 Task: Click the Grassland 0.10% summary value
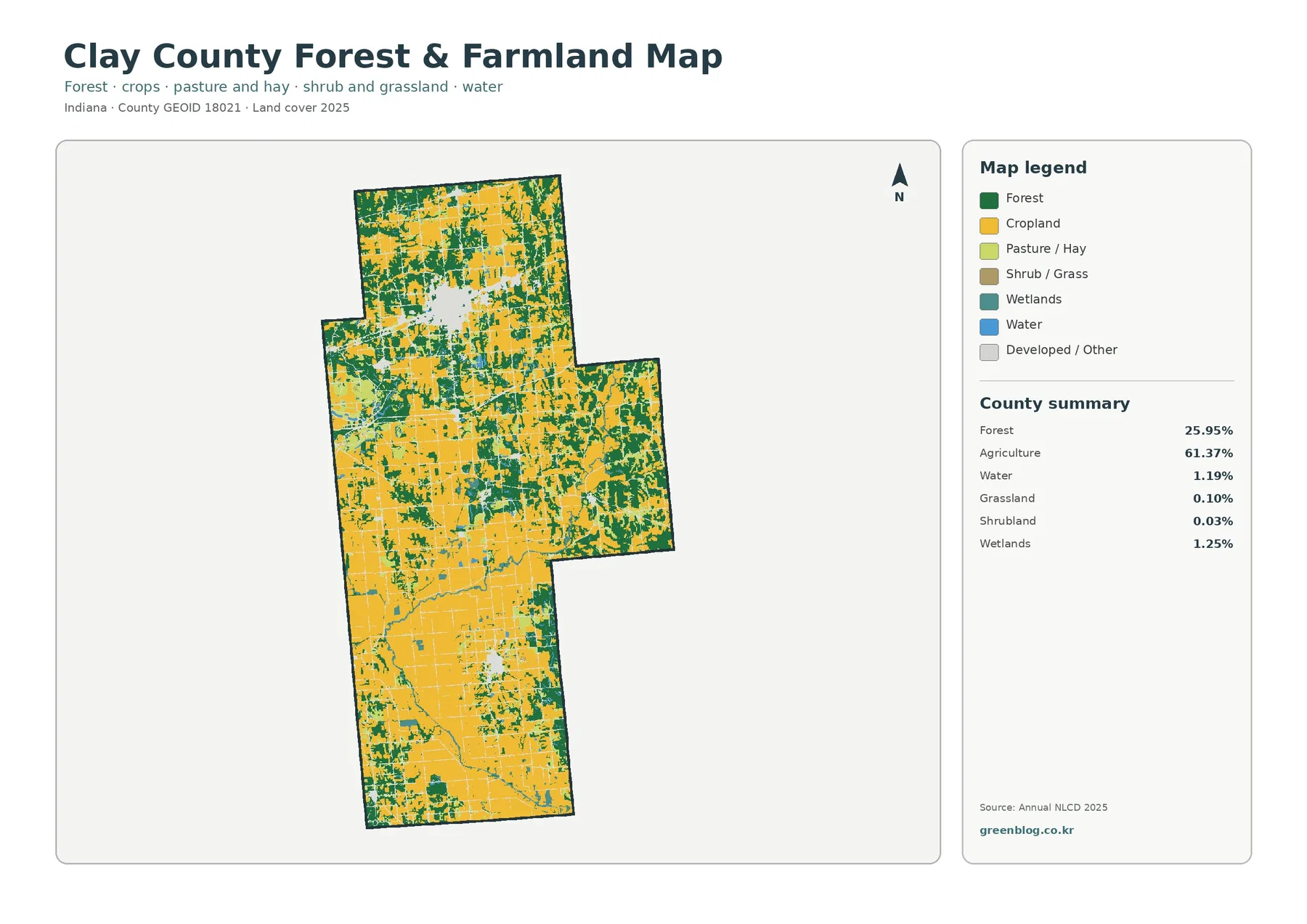point(1213,499)
